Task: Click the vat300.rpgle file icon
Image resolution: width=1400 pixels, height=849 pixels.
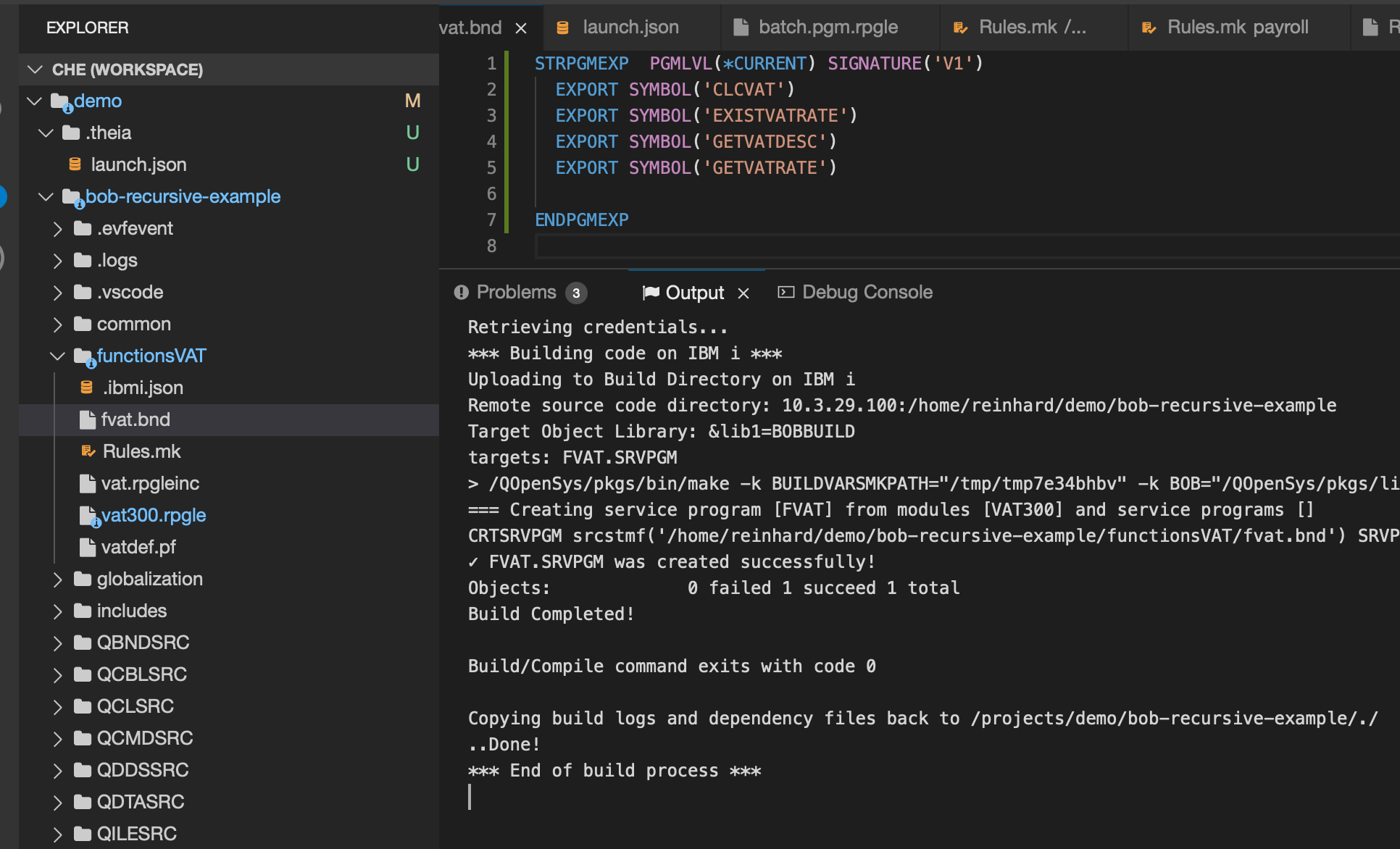Action: tap(88, 516)
